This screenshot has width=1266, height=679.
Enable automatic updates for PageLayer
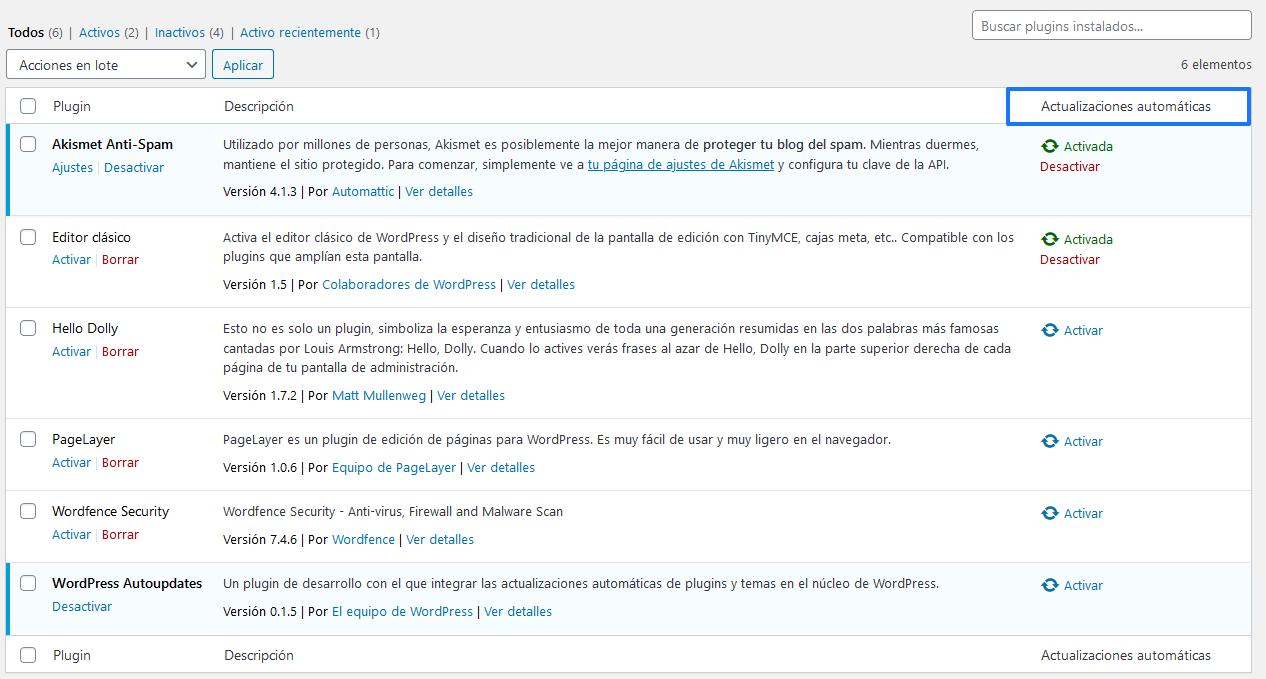pyautogui.click(x=1083, y=441)
